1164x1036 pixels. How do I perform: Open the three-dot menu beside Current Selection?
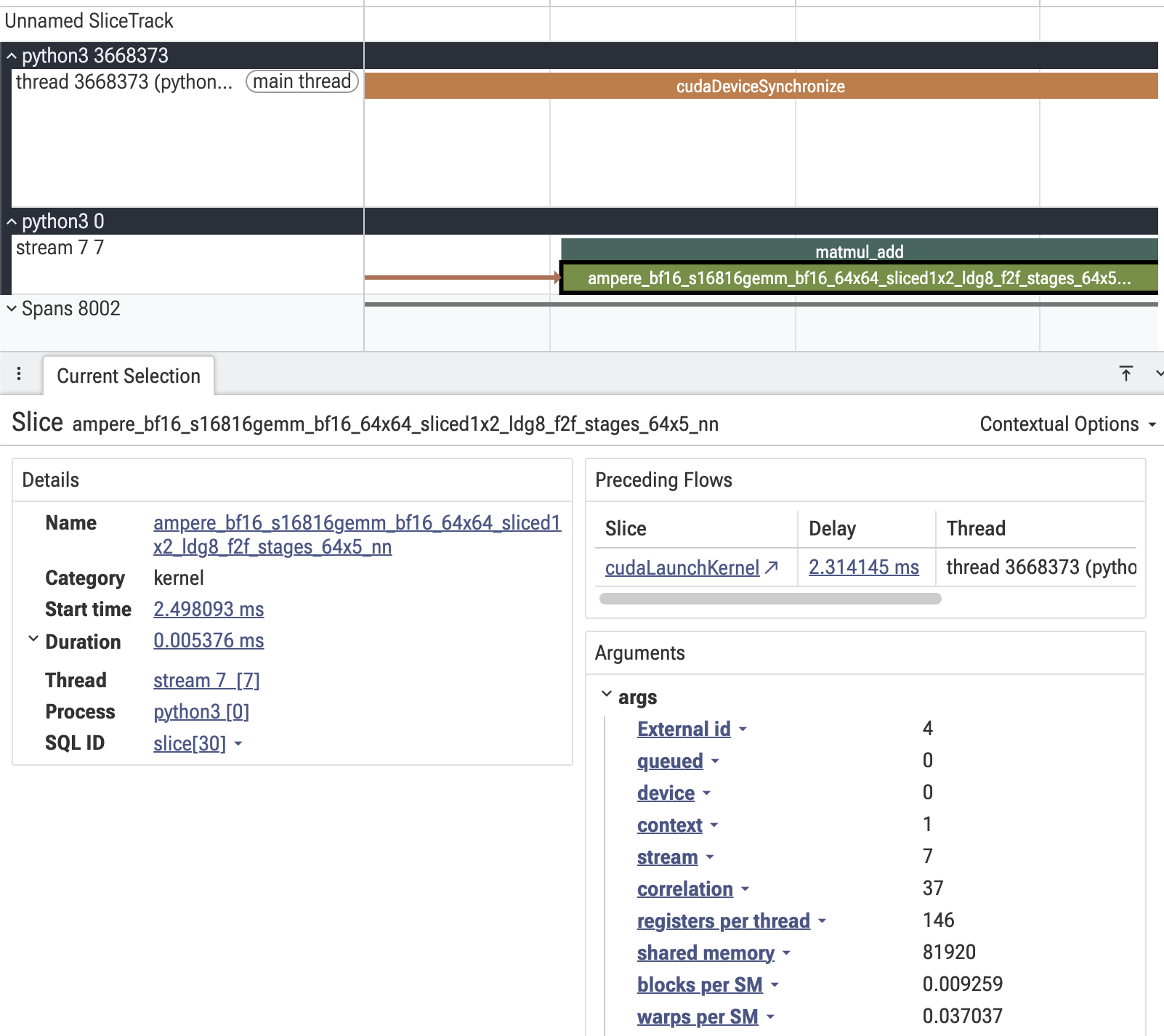[x=19, y=374]
